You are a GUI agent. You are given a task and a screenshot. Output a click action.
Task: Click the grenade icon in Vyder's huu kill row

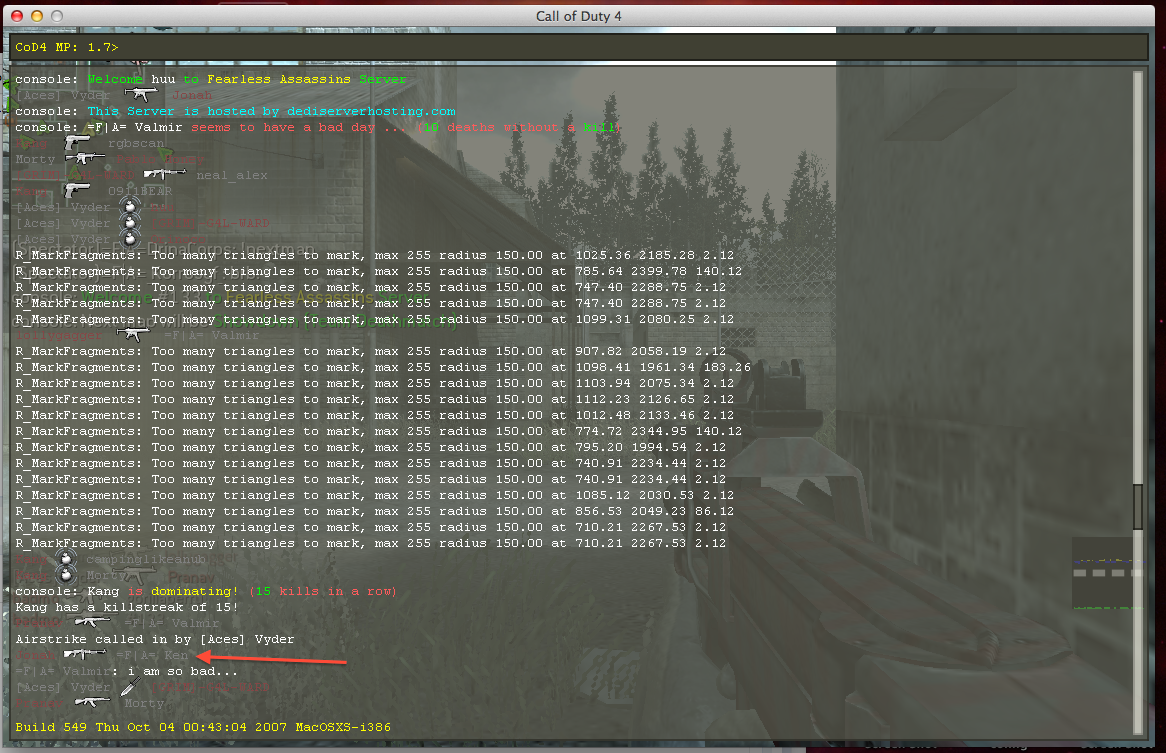[x=130, y=207]
